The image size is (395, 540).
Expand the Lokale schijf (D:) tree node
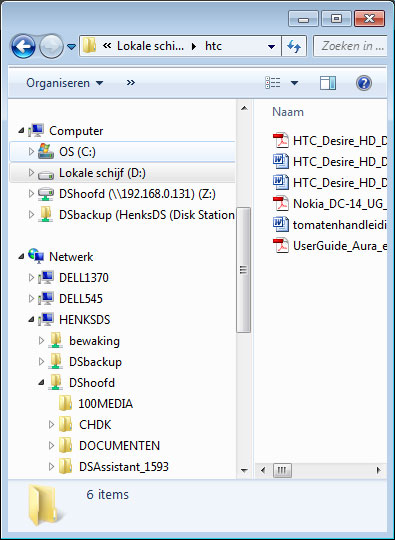31,173
